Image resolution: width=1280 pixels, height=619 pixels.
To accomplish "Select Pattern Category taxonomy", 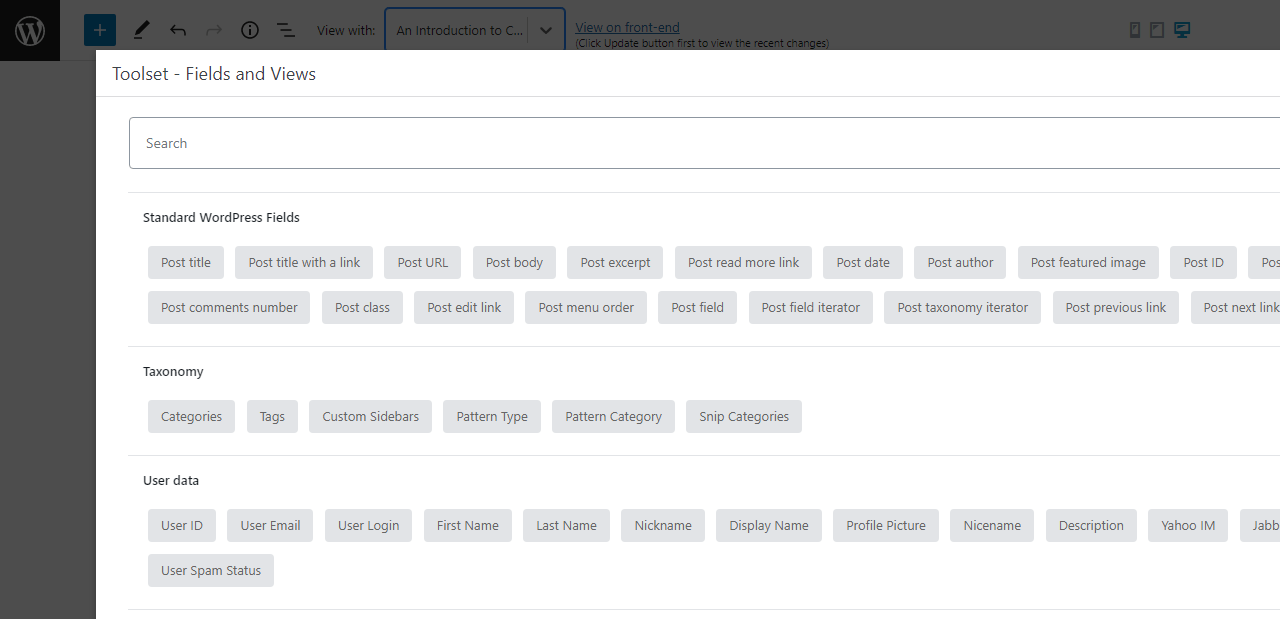I will [x=613, y=416].
